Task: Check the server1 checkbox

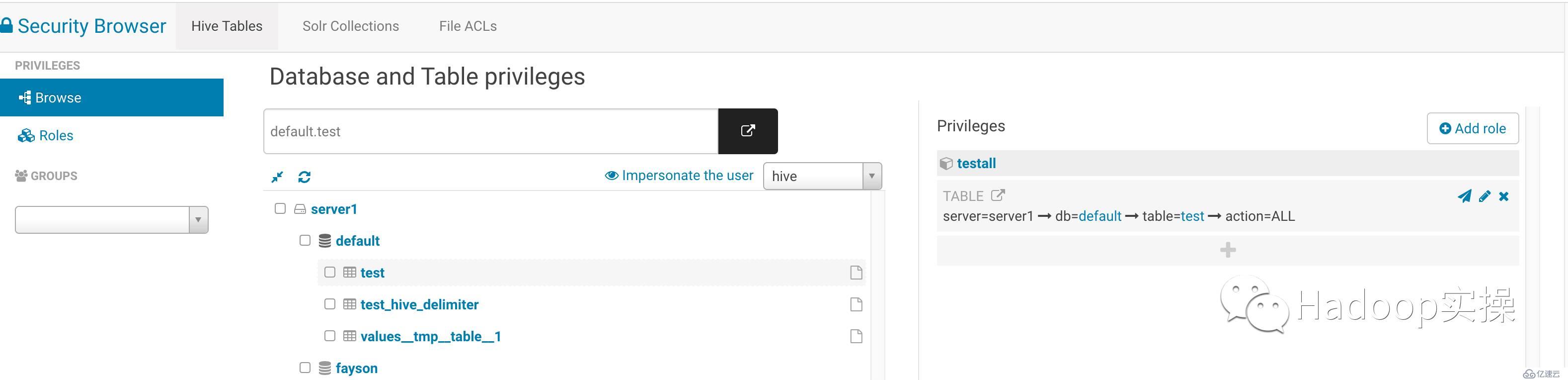Action: tap(280, 208)
